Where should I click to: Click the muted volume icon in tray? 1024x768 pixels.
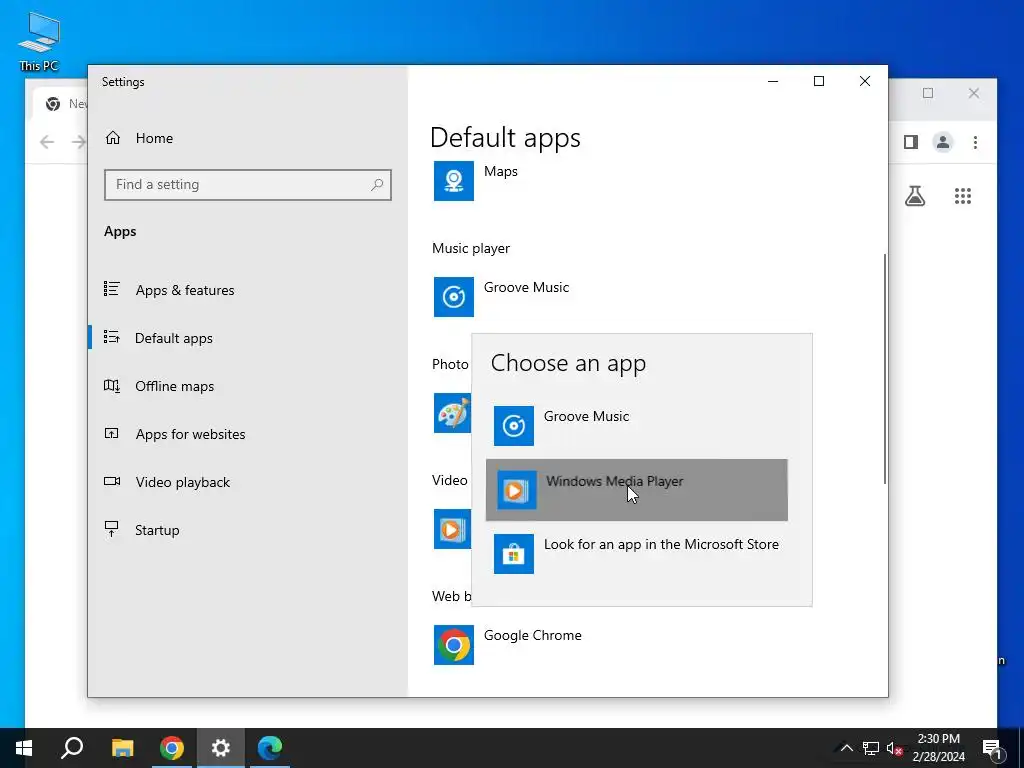coord(894,748)
